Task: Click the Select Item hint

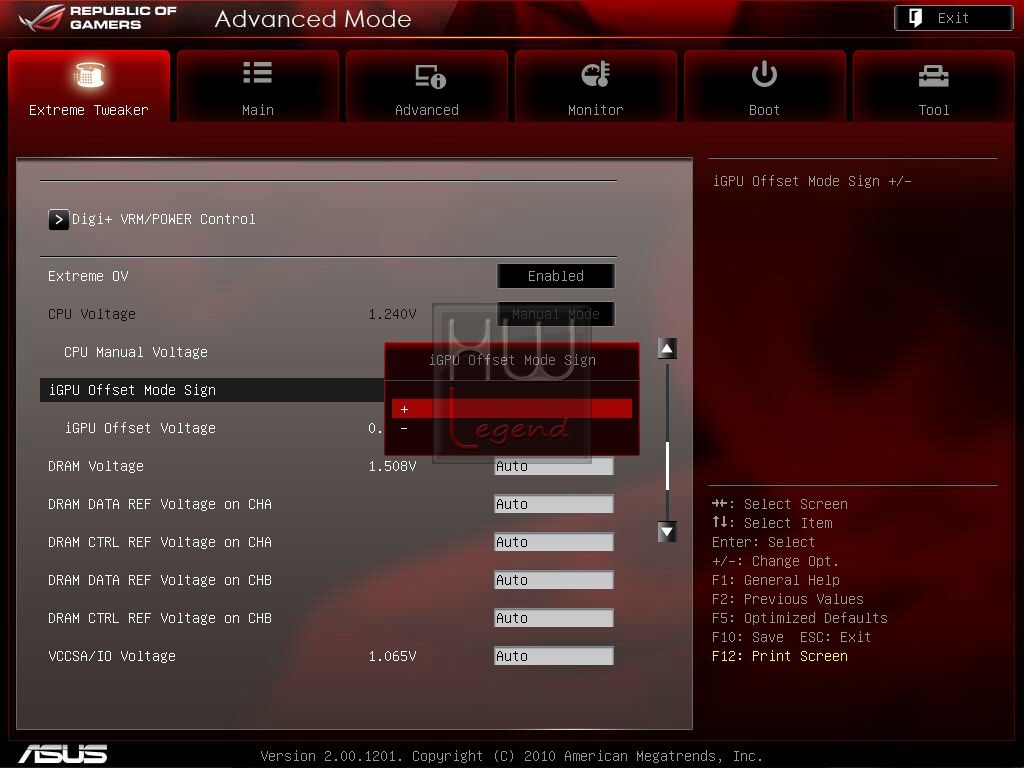Action: 772,523
